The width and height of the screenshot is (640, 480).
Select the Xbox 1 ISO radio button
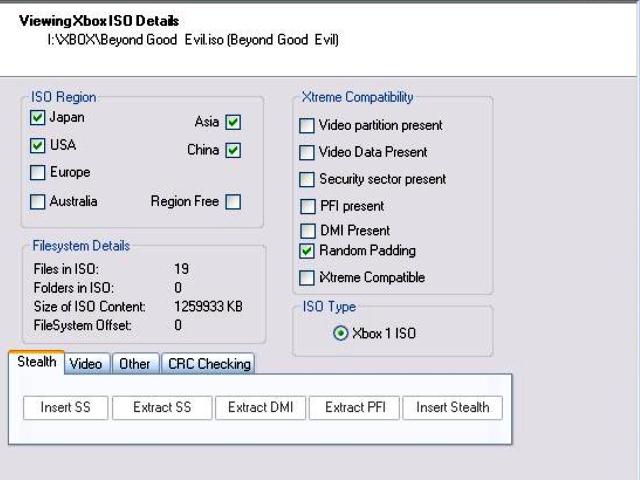pos(340,333)
